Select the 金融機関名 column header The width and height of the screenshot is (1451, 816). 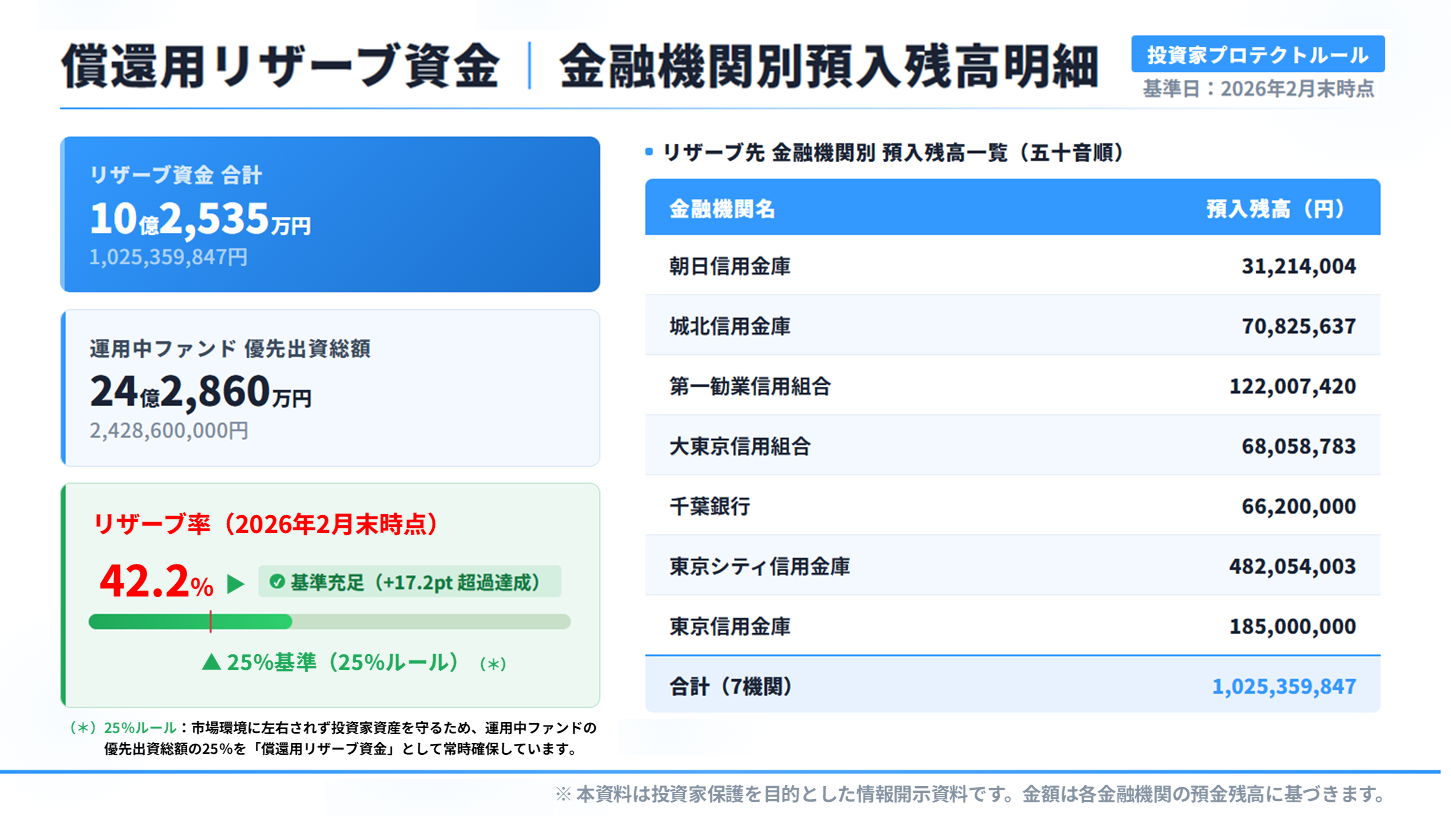(722, 209)
